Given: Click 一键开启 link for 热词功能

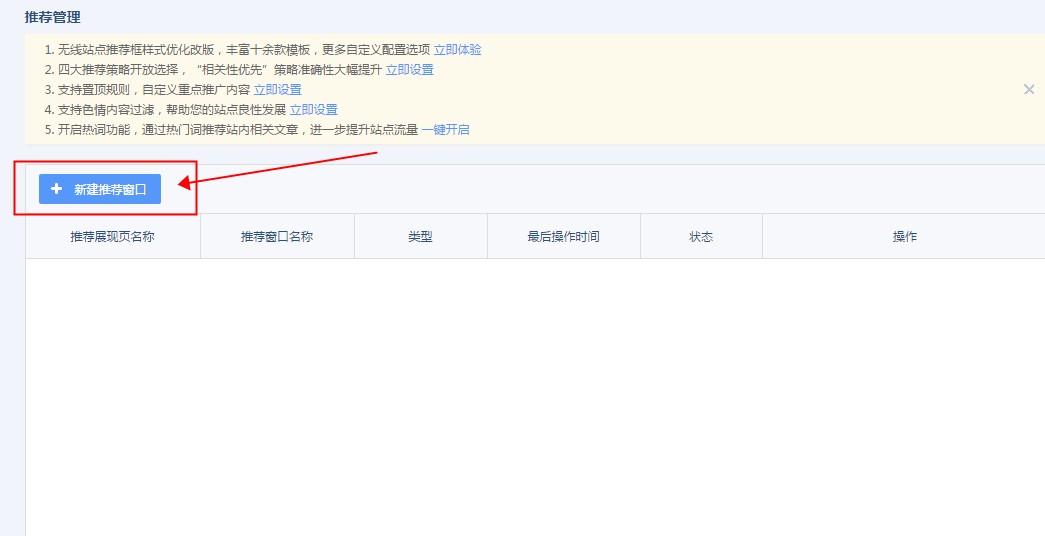Looking at the screenshot, I should pos(445,129).
